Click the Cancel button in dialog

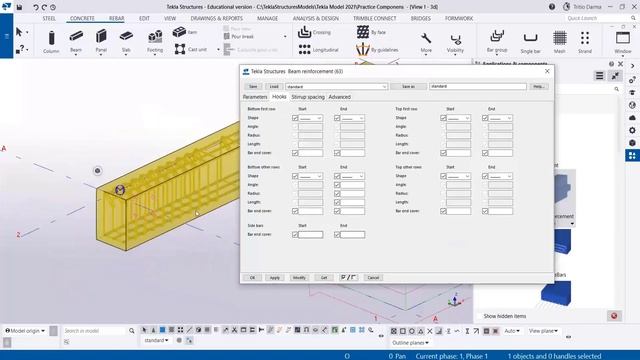373,278
